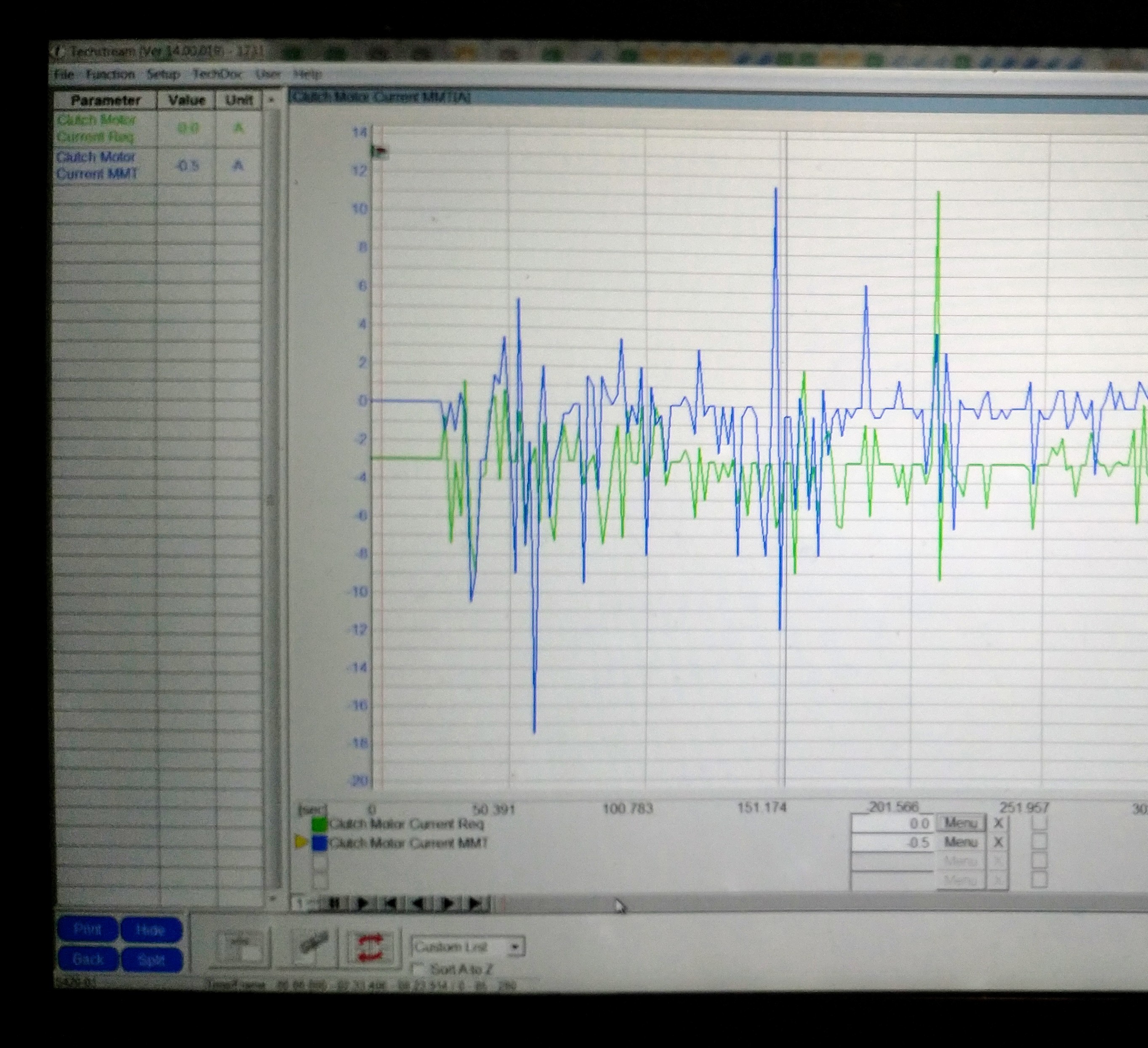Step forward one frame
Image resolution: width=1148 pixels, height=1048 pixels.
click(447, 903)
